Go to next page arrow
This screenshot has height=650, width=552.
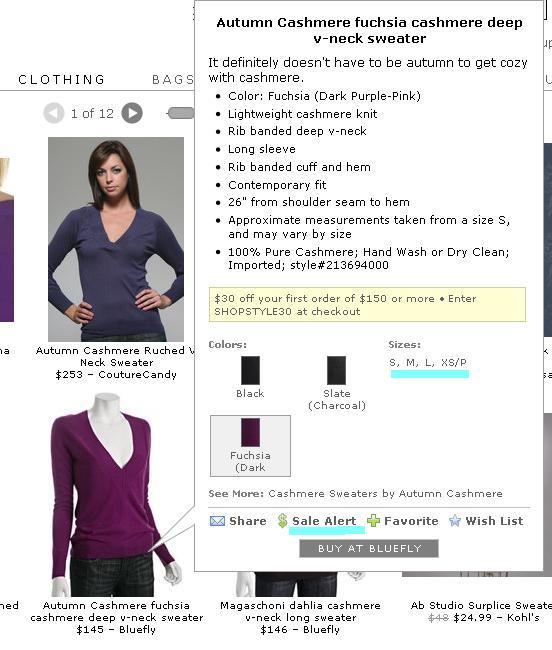coord(132,113)
